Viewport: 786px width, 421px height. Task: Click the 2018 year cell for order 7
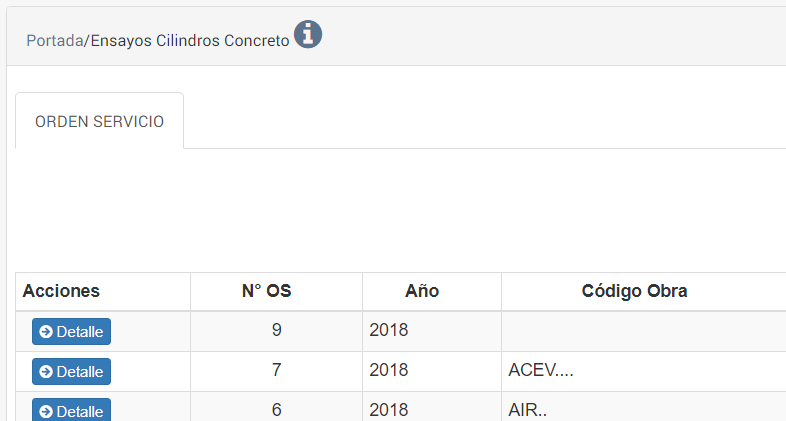click(x=389, y=370)
